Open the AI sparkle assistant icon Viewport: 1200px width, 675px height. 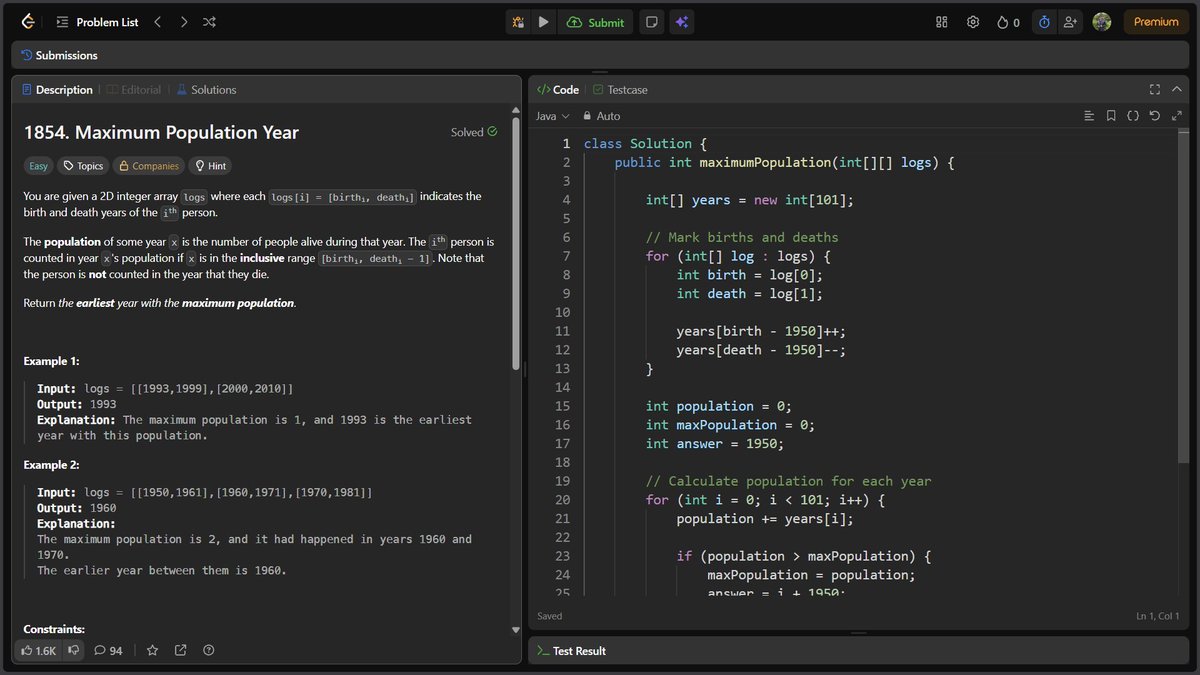pos(682,22)
